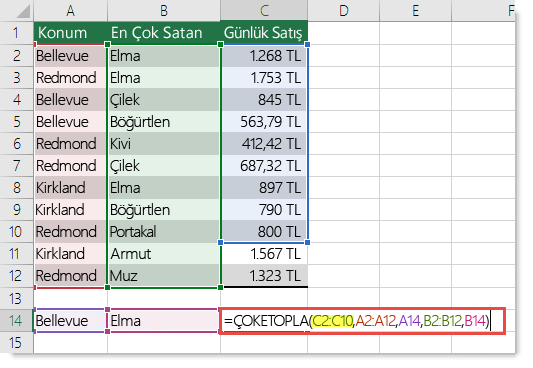Click the ÇOKETOPLA formula cell C14

(x=362, y=321)
